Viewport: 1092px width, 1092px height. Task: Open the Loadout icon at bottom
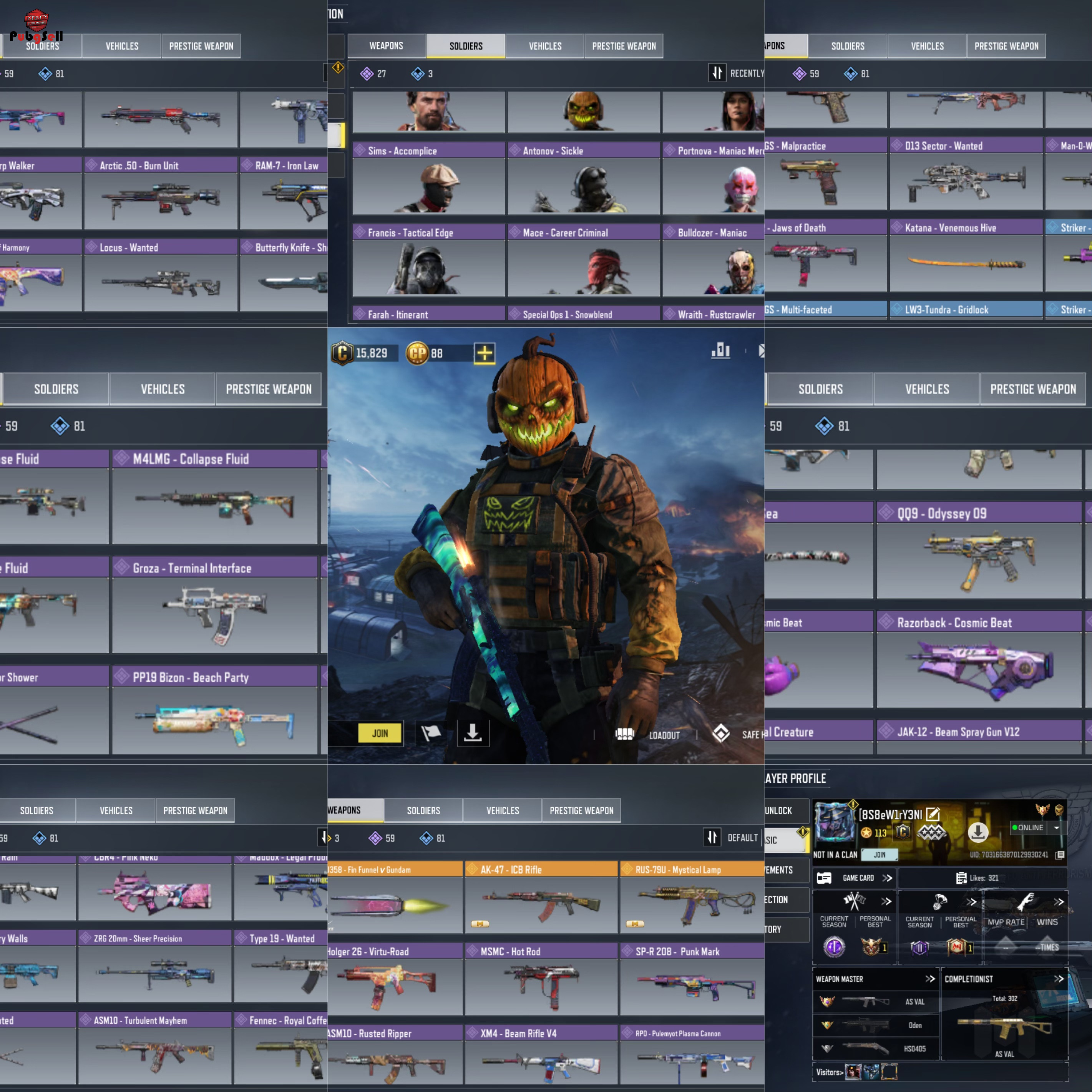point(625,734)
